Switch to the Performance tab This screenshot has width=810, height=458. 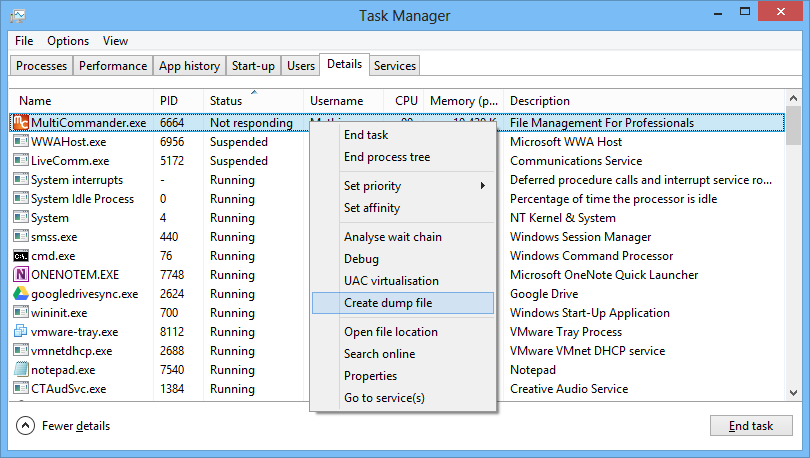tap(113, 66)
